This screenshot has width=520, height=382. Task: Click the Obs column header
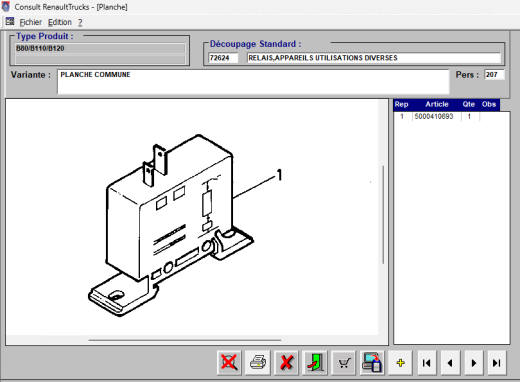click(489, 104)
